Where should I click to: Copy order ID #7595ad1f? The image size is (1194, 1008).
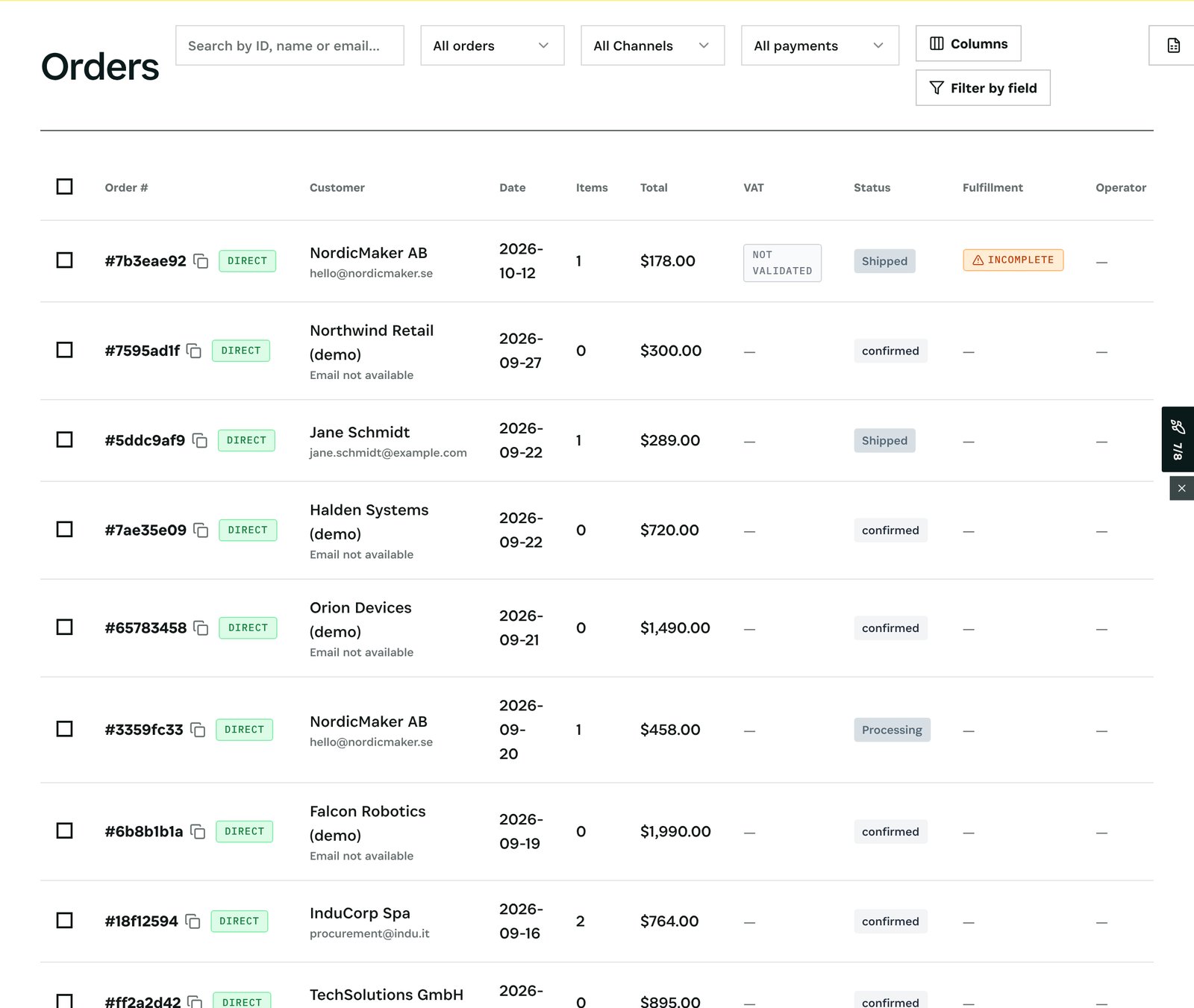(194, 351)
